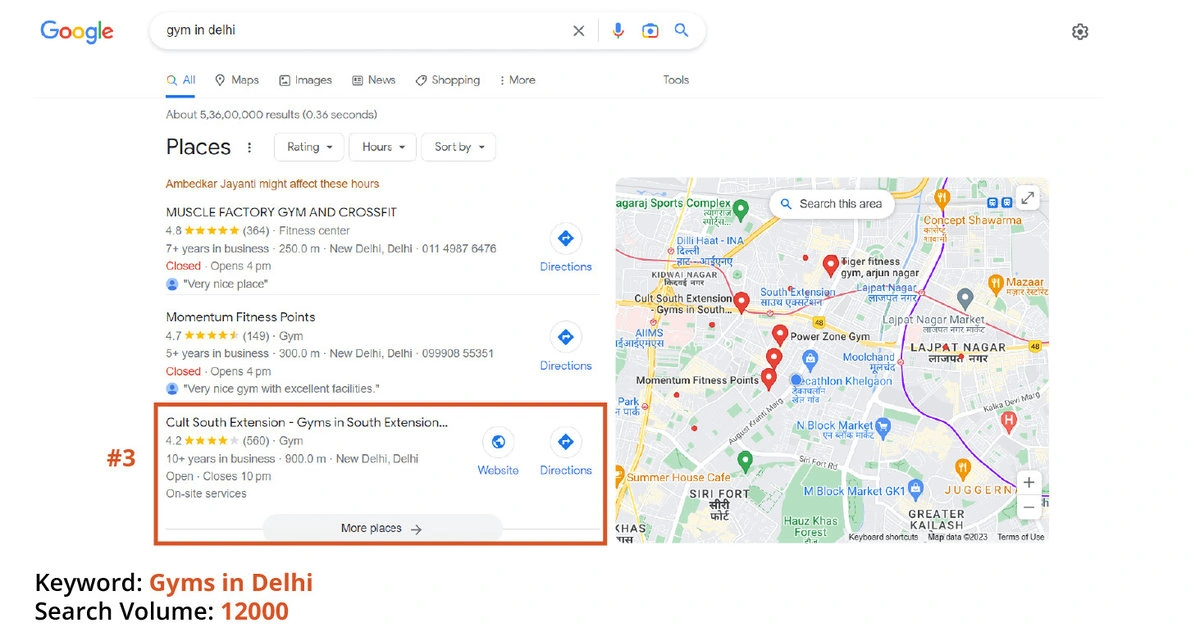
Task: Click Tiger fitness gym map pin
Action: (x=830, y=265)
